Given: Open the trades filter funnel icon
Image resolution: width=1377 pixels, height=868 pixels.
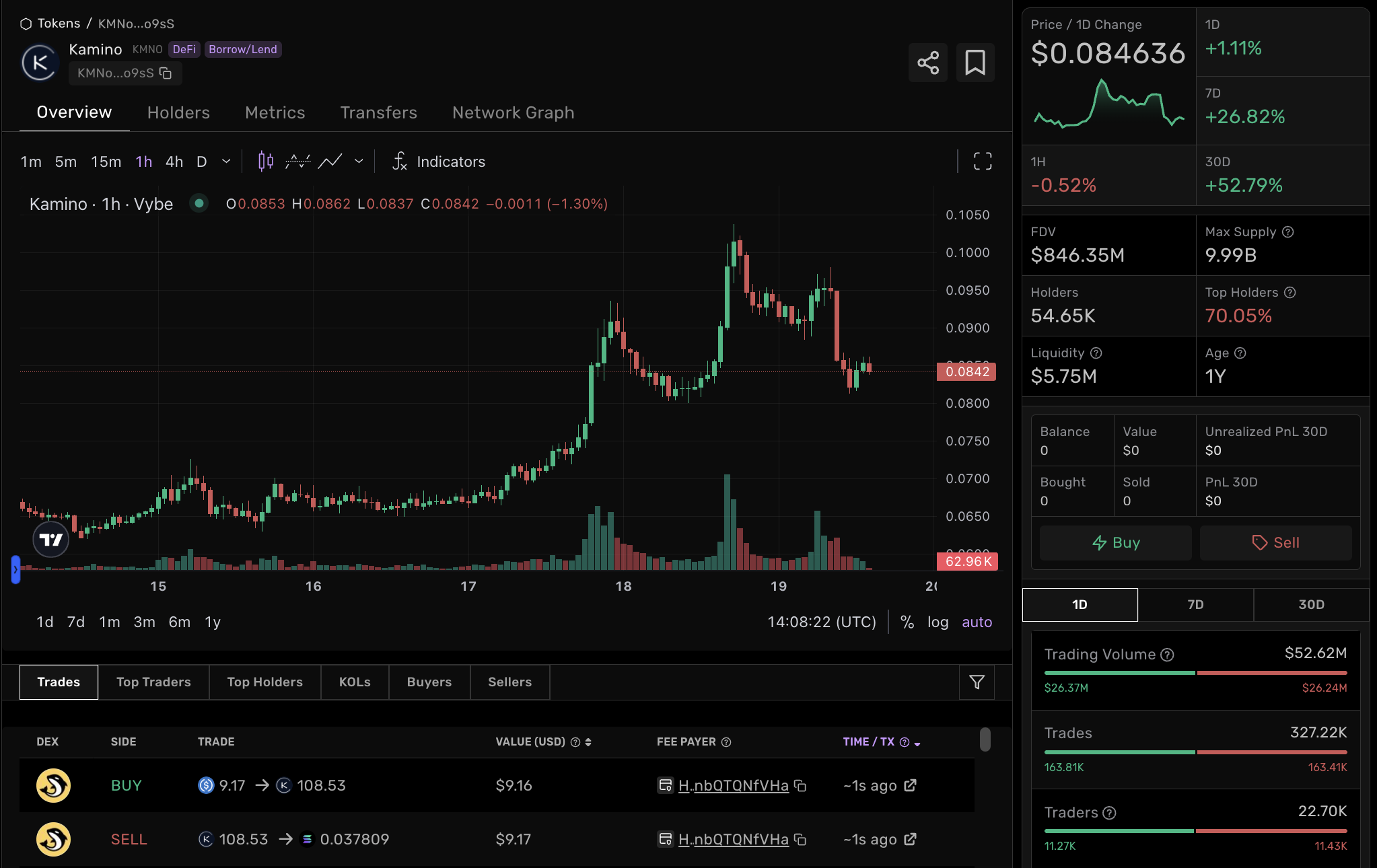Looking at the screenshot, I should click(977, 682).
